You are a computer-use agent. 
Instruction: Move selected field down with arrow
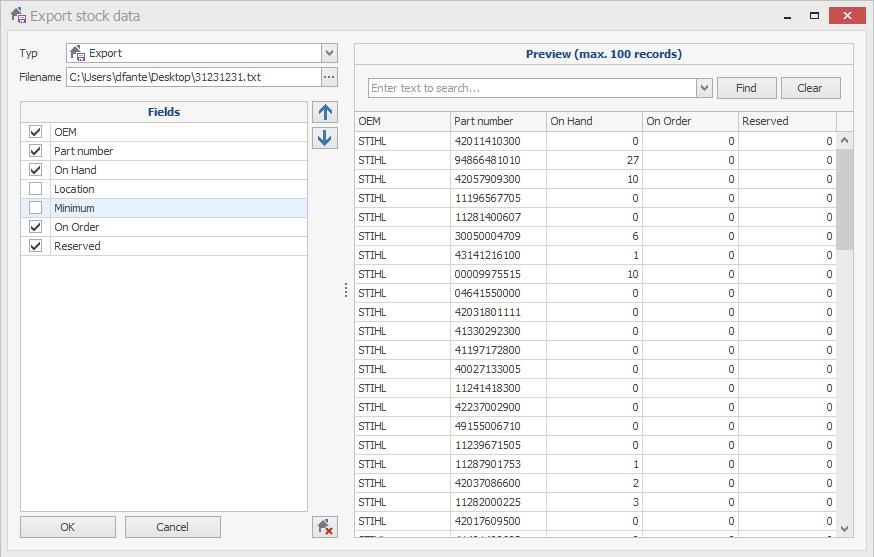[325, 138]
